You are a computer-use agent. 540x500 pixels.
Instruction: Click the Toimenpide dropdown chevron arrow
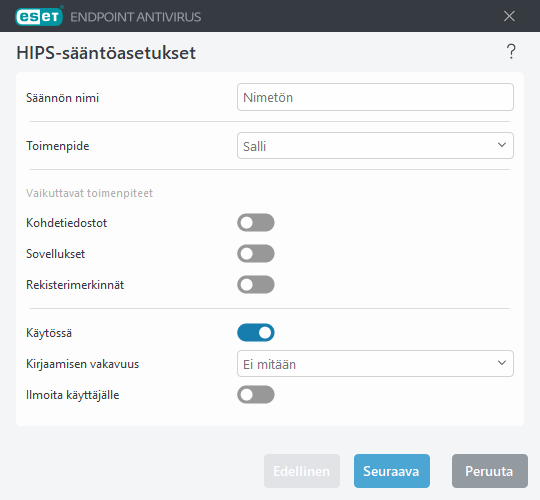pos(502,145)
